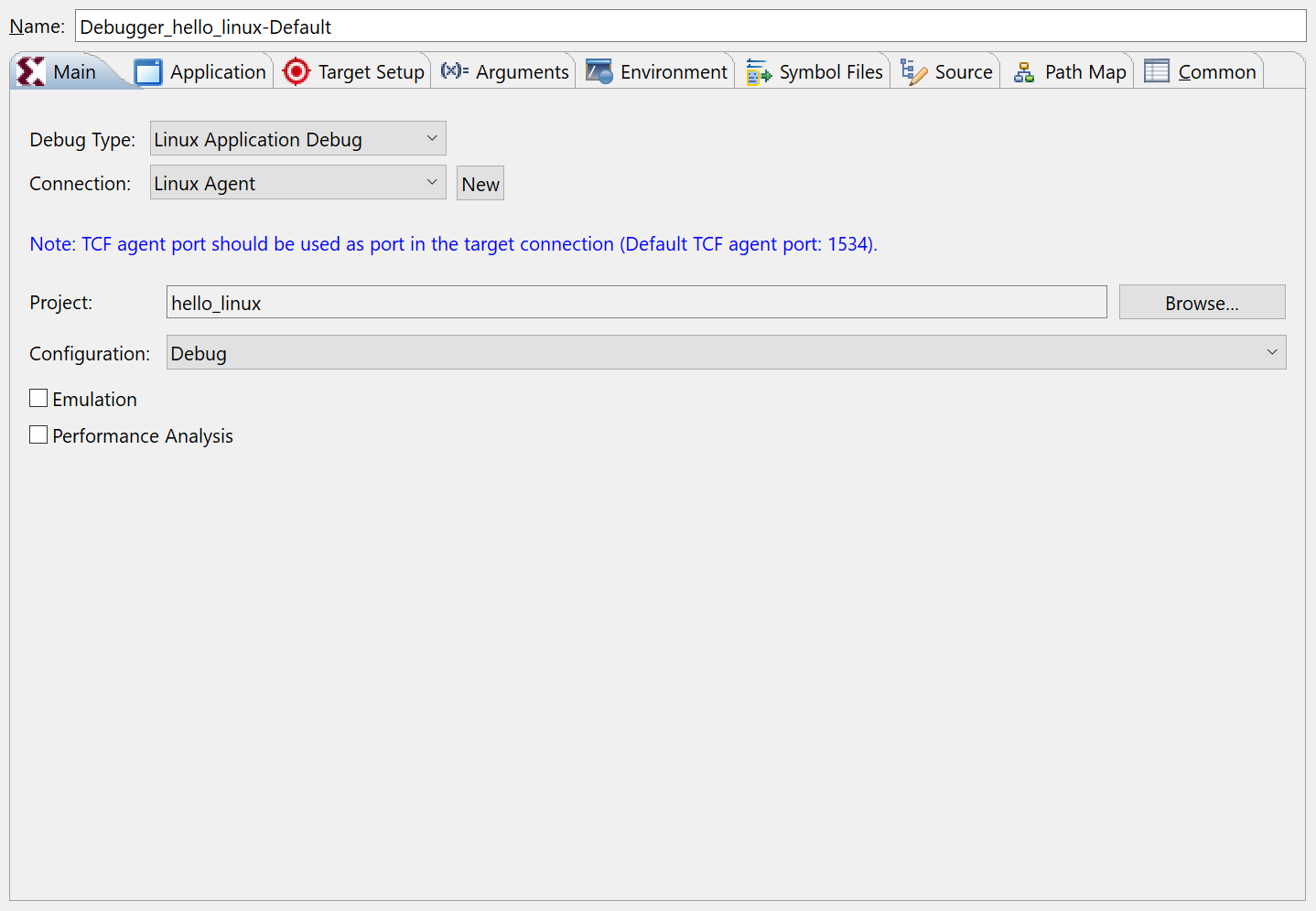Click the blue TCF agent port note
1316x911 pixels.
coord(453,244)
